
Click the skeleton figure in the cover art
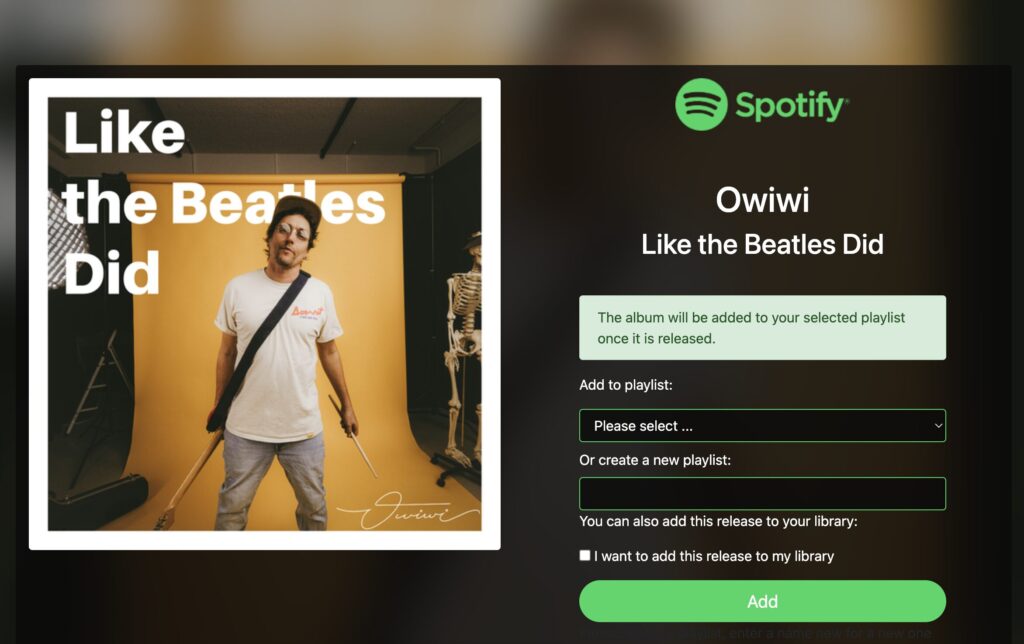click(463, 353)
